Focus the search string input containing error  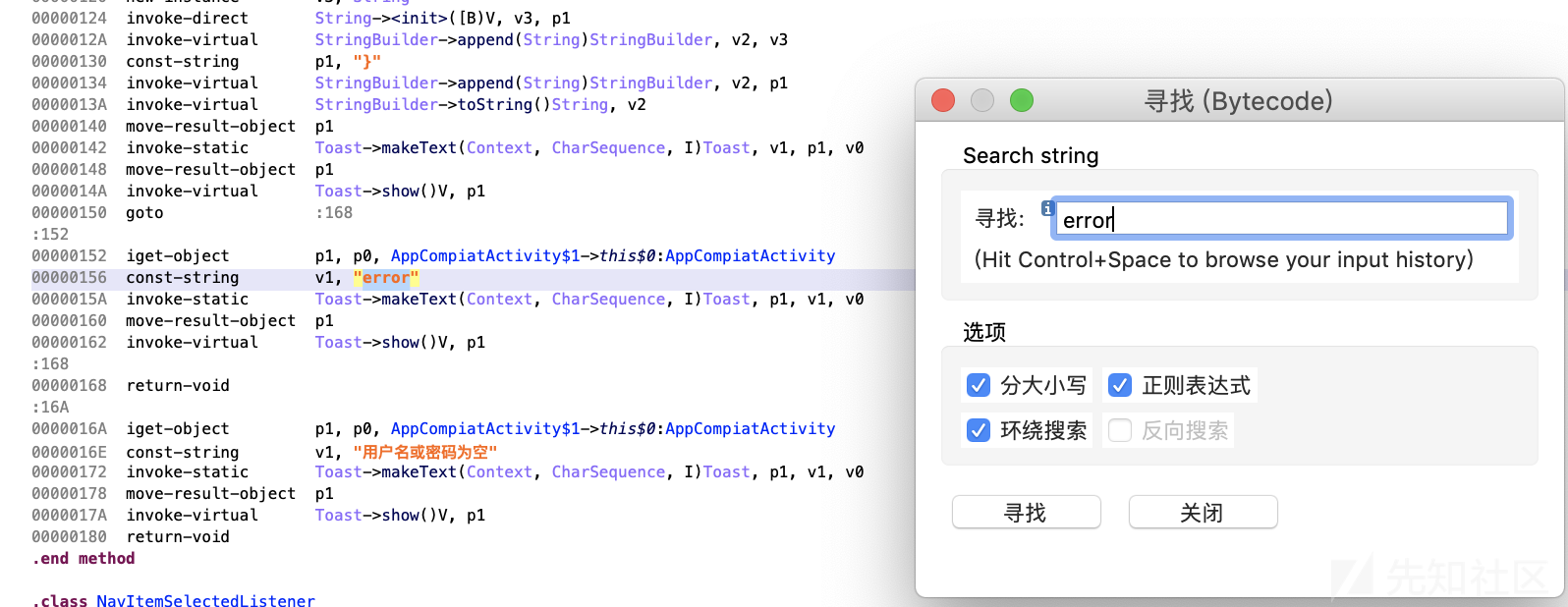click(1281, 219)
